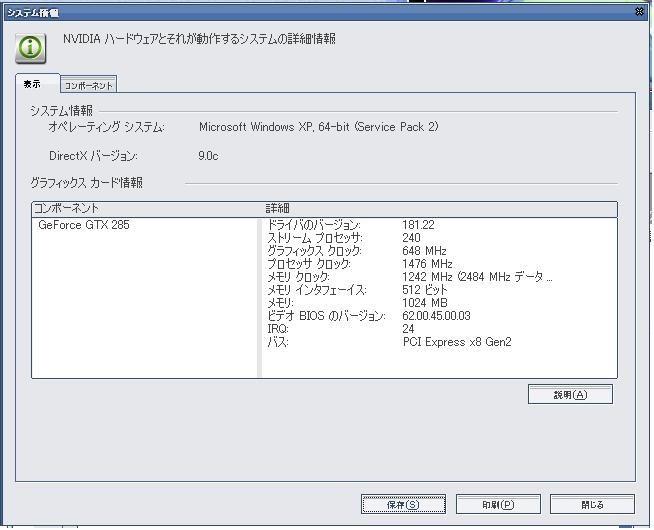Click the メモリ インタフェース label
654x530 pixels.
coord(317,290)
